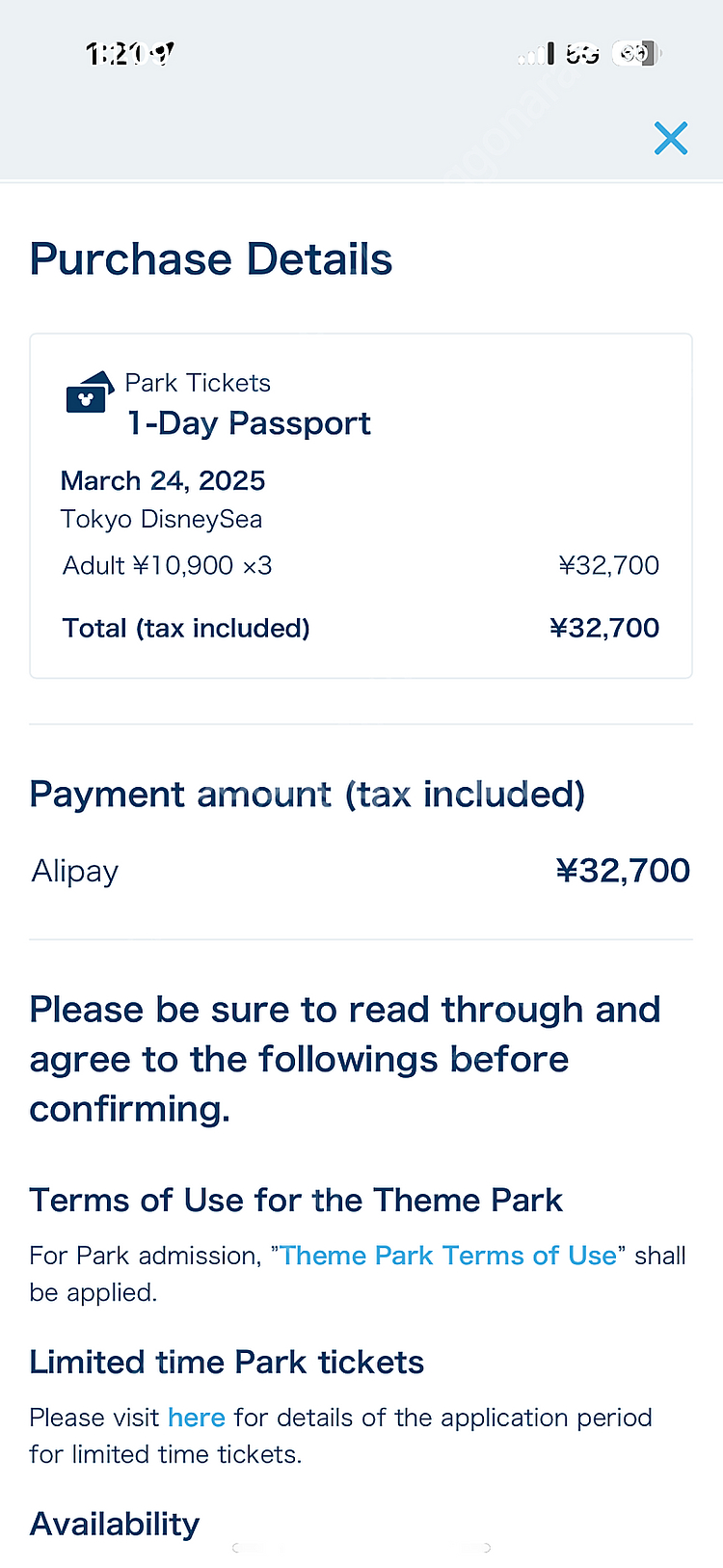The image size is (723, 1568).
Task: Tap the 1-Day Passport ticket title
Action: 249,423
